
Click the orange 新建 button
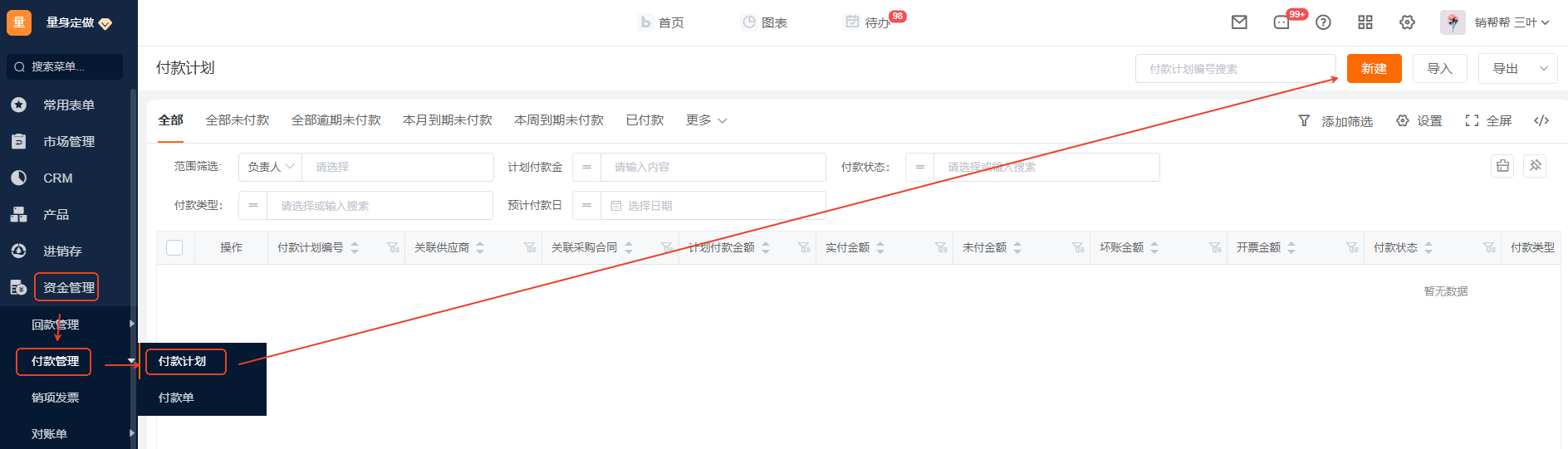coord(1374,69)
